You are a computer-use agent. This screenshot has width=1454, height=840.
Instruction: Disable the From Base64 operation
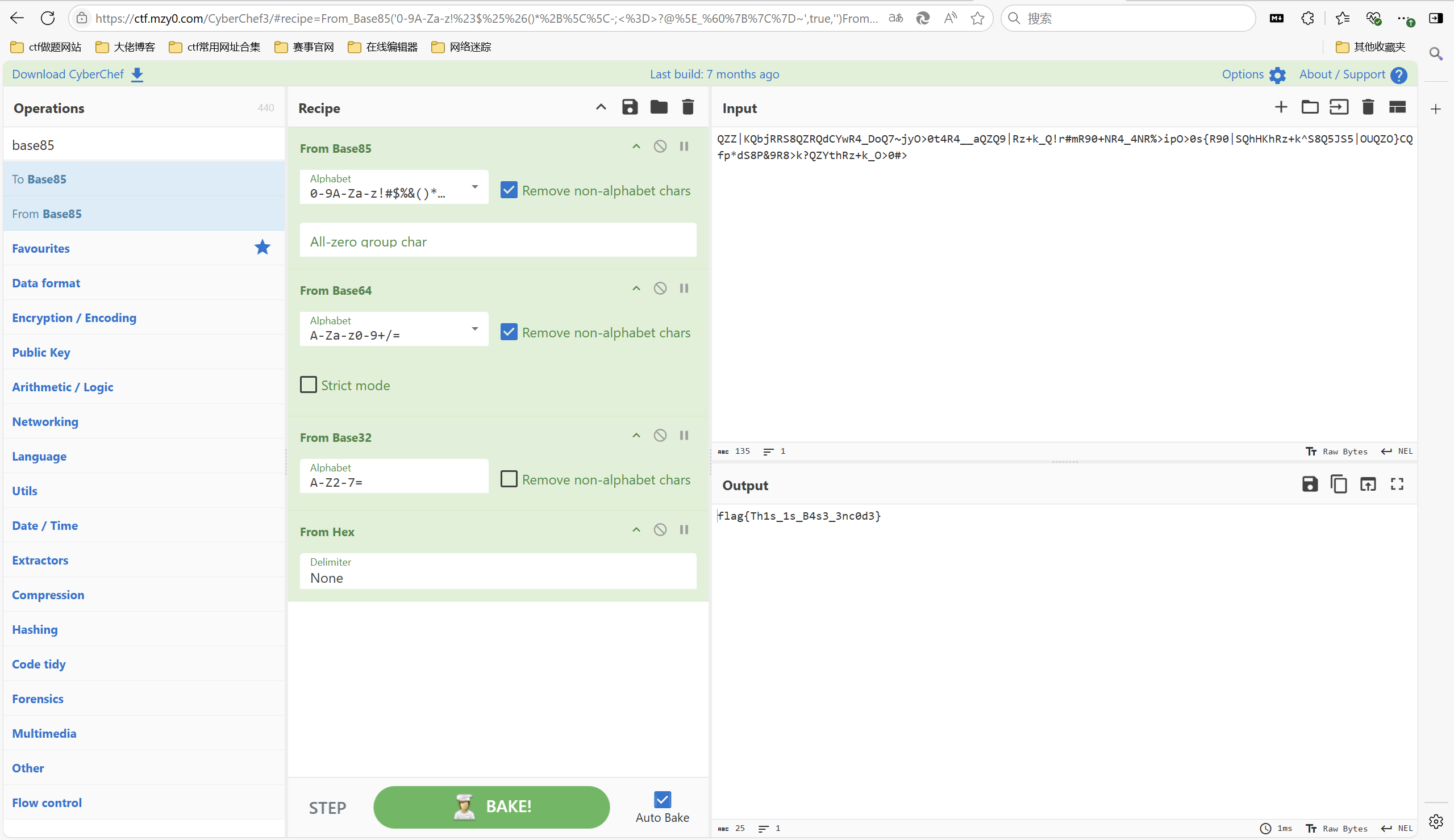(x=660, y=289)
